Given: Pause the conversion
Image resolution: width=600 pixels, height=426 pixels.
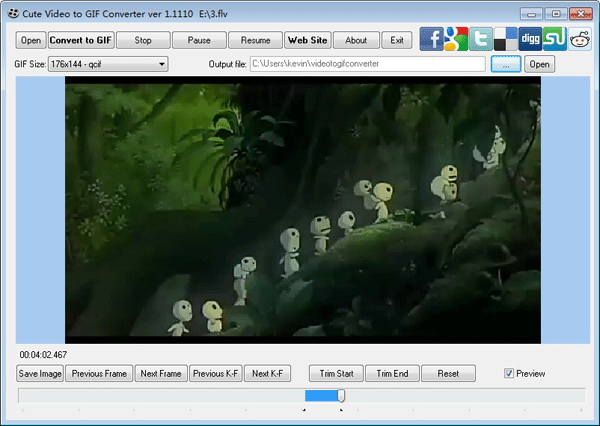Looking at the screenshot, I should pos(199,40).
